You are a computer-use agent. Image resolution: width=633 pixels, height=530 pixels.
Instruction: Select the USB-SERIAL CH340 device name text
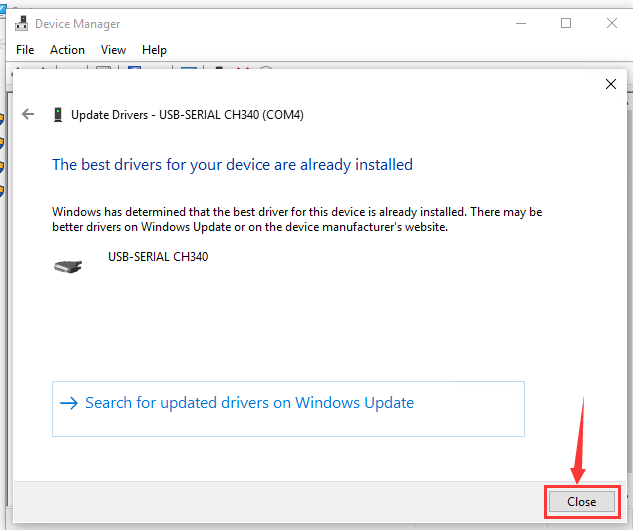(x=158, y=257)
